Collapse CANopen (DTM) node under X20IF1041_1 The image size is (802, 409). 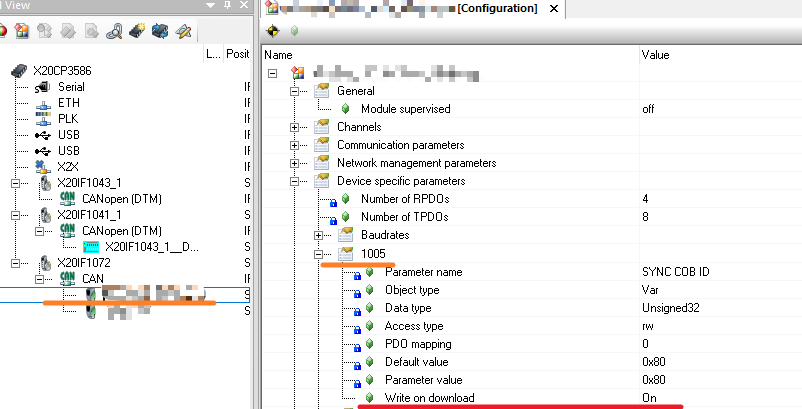(x=39, y=231)
